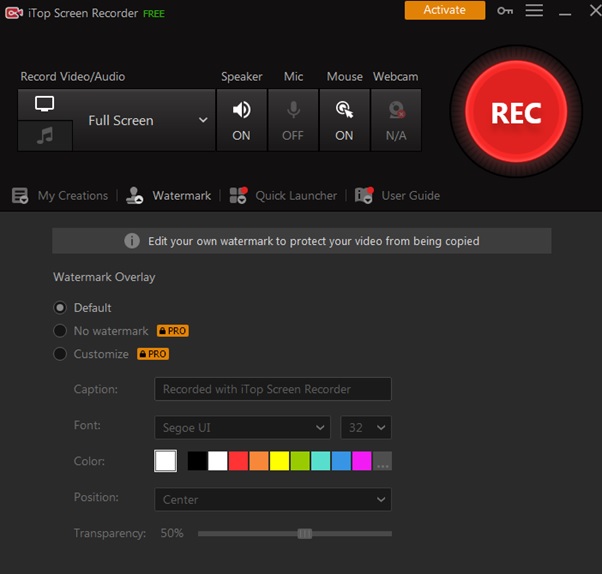Click the info icon in the watermark banner
This screenshot has width=602, height=574.
point(132,241)
